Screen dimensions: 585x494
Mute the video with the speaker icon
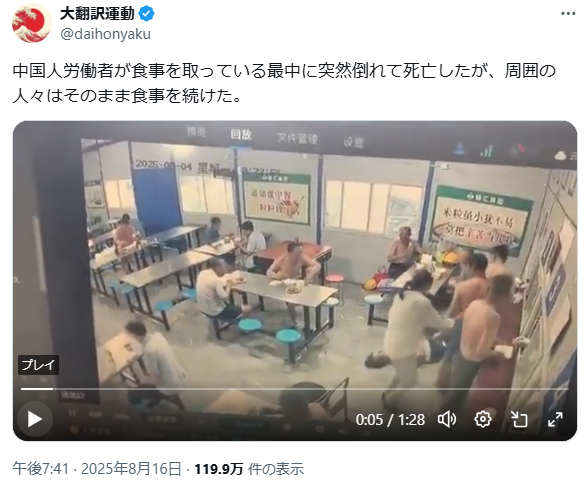447,420
